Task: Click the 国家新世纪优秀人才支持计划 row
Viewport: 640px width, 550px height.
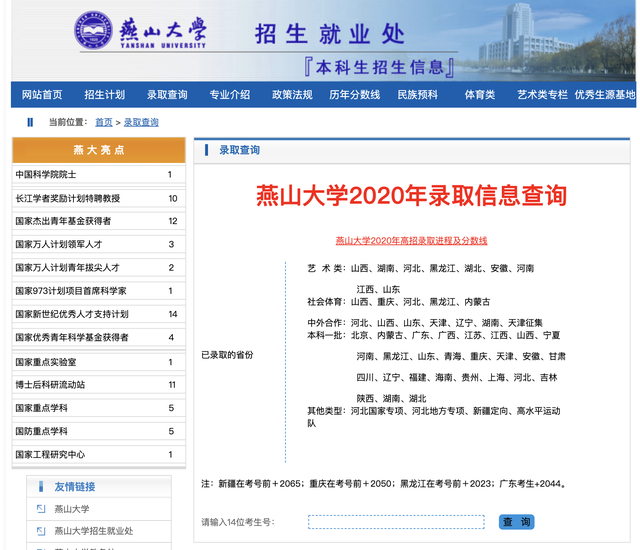Action: 99,314
